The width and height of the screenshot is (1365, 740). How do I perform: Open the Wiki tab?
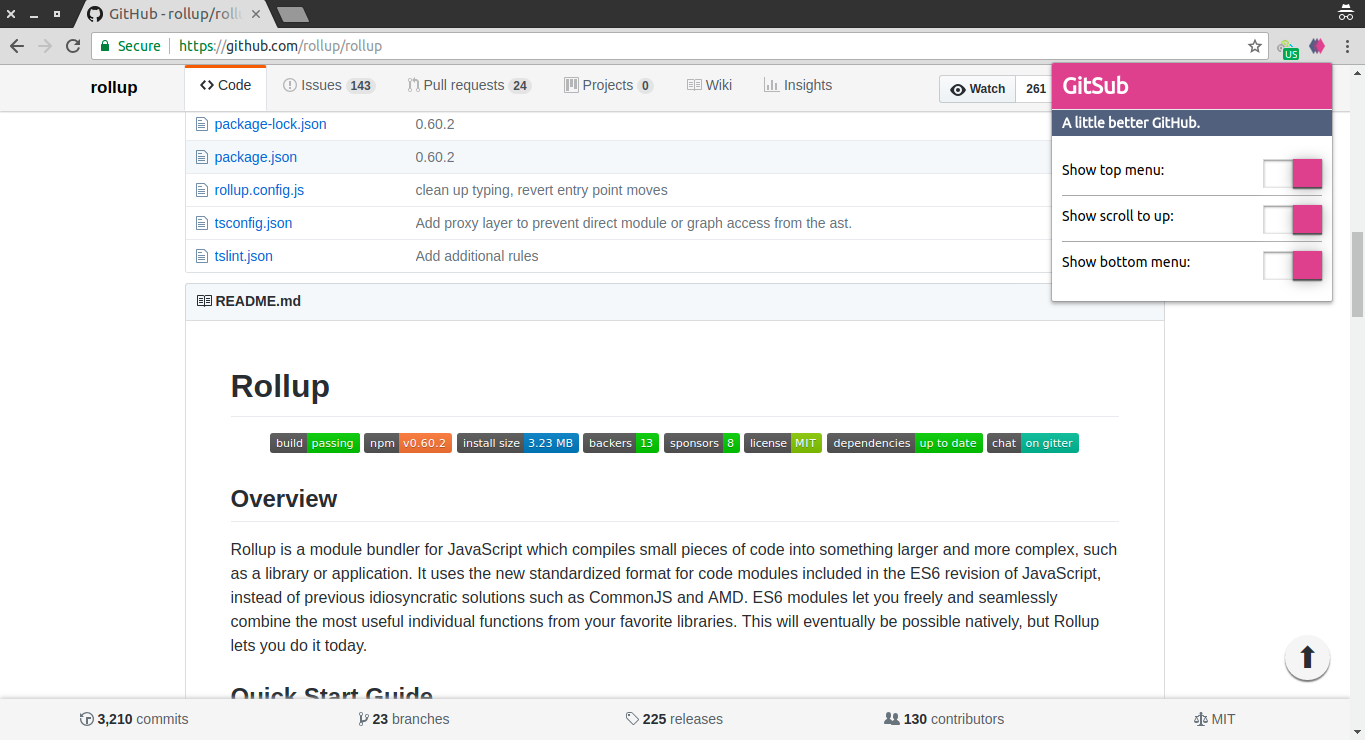tap(709, 86)
